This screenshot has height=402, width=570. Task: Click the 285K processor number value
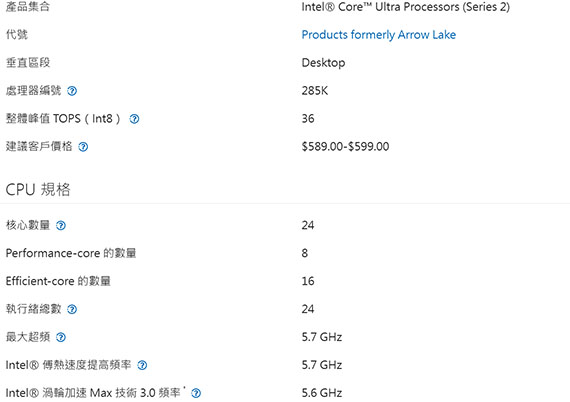314,91
